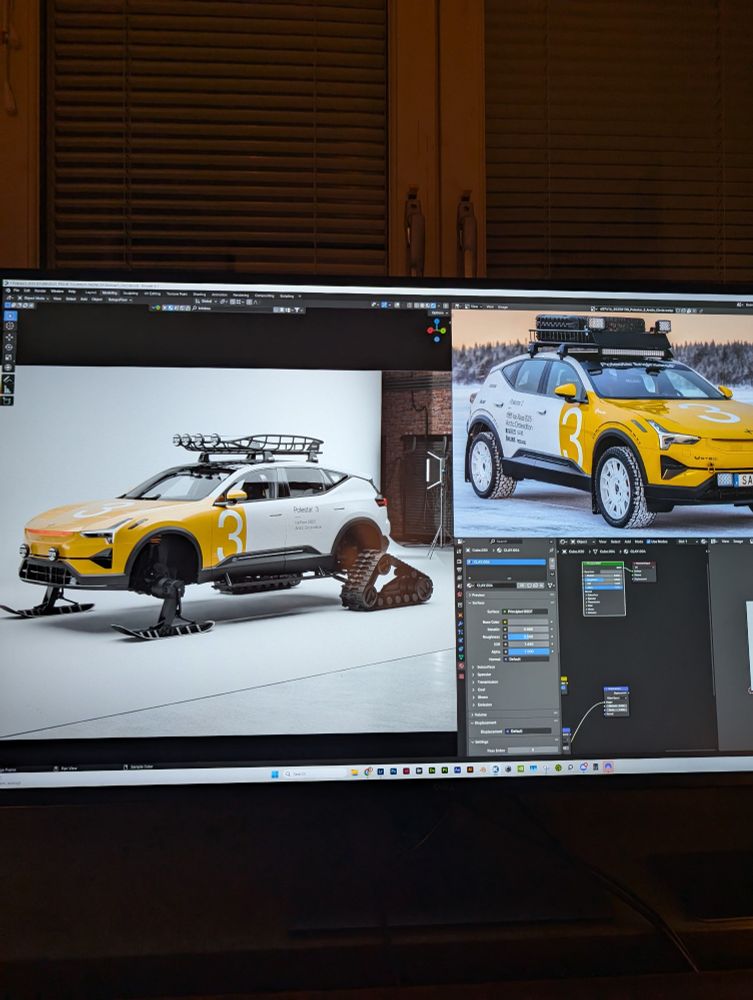
Task: Switch to Wireframe viewport shading
Action: [416, 305]
